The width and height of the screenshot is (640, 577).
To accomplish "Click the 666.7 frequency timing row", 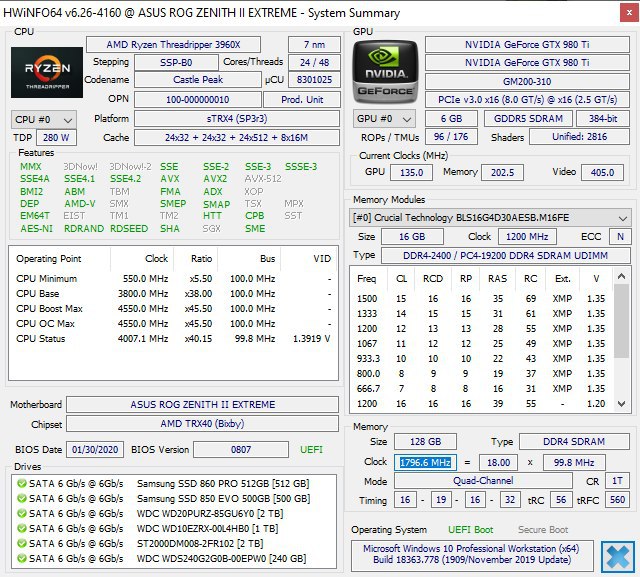I will point(482,389).
